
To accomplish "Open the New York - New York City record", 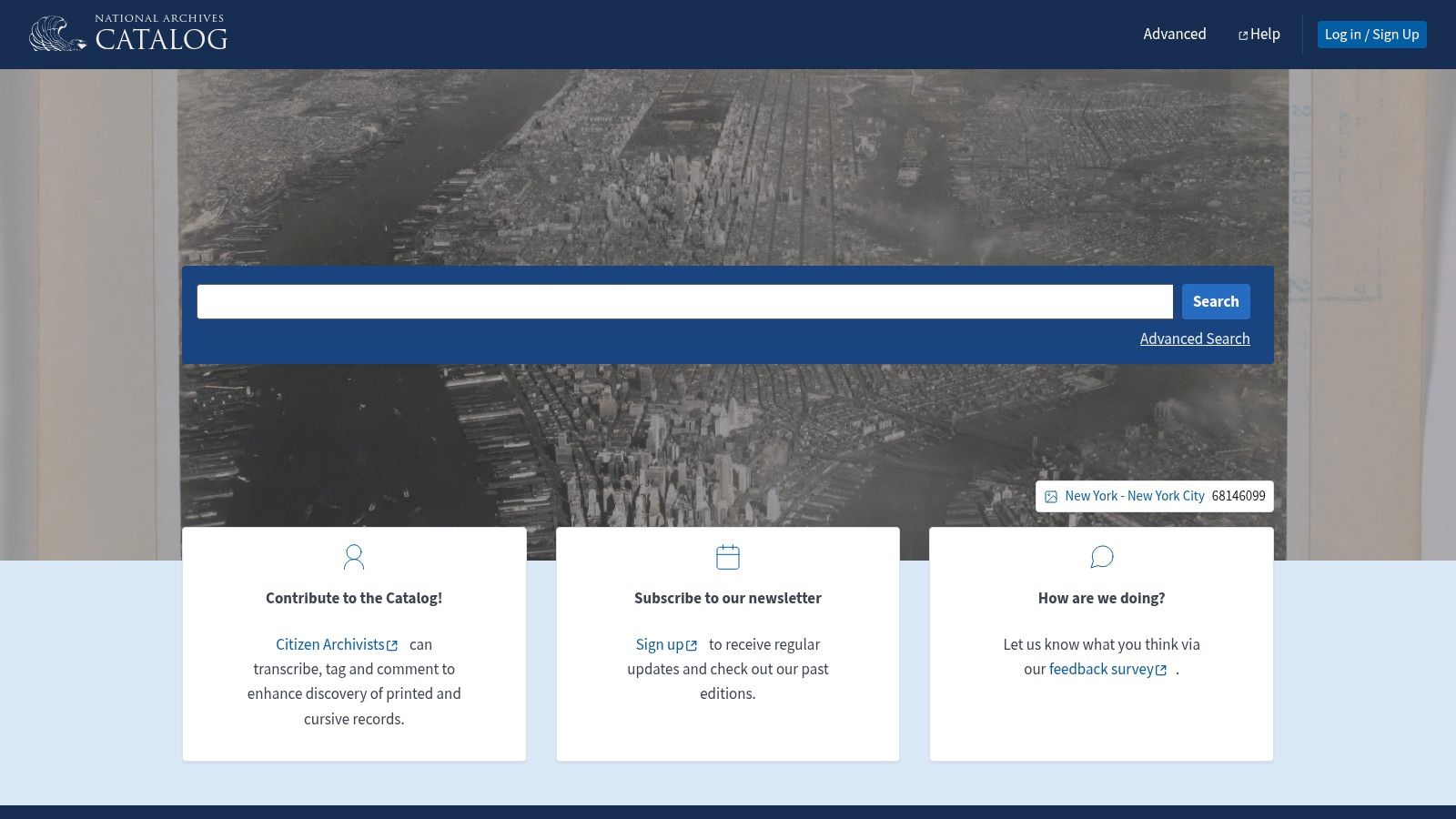I will [x=1134, y=496].
